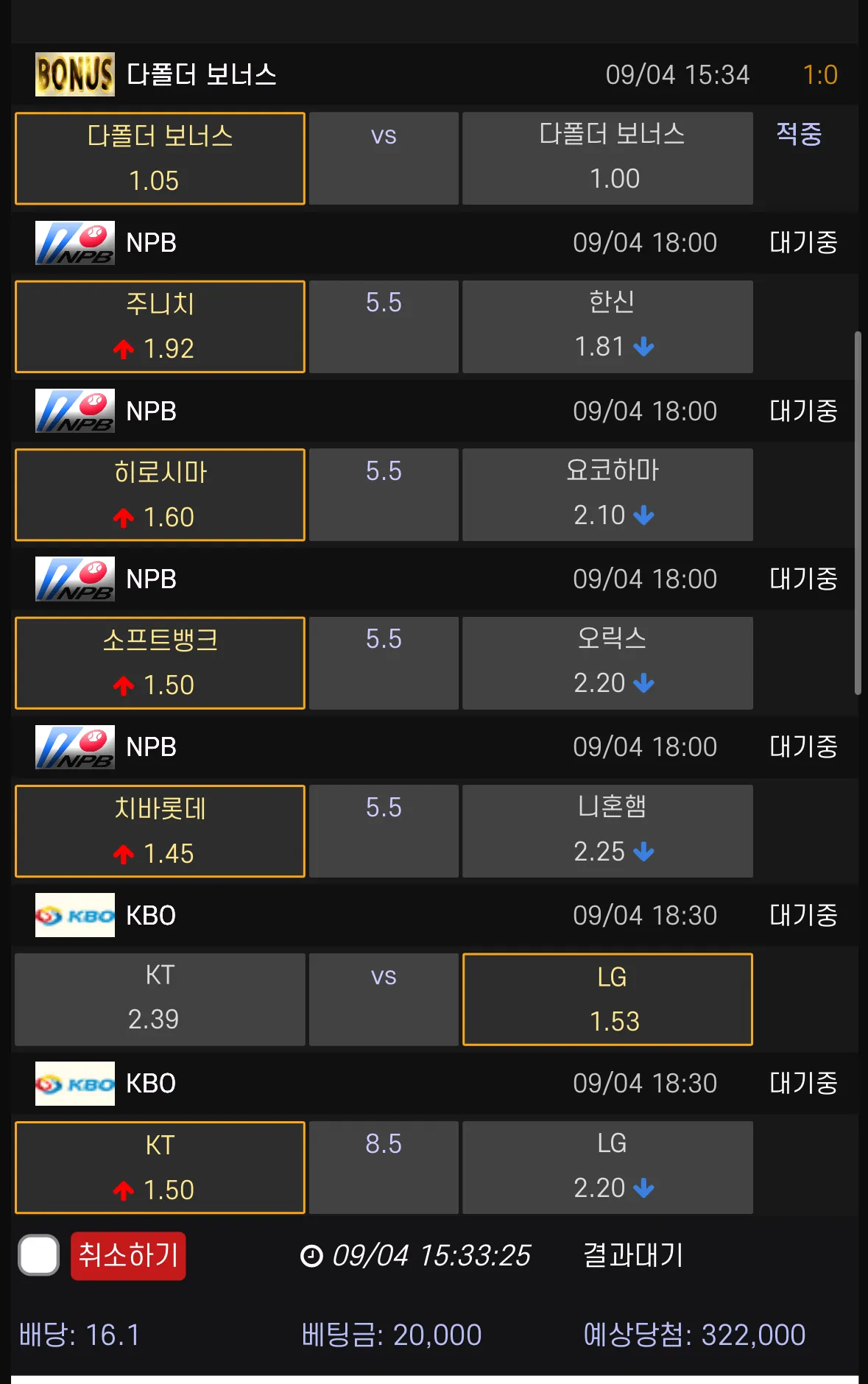The image size is (868, 1384).
Task: Choose the 요코하마 2.10 odds cell
Action: 607,495
